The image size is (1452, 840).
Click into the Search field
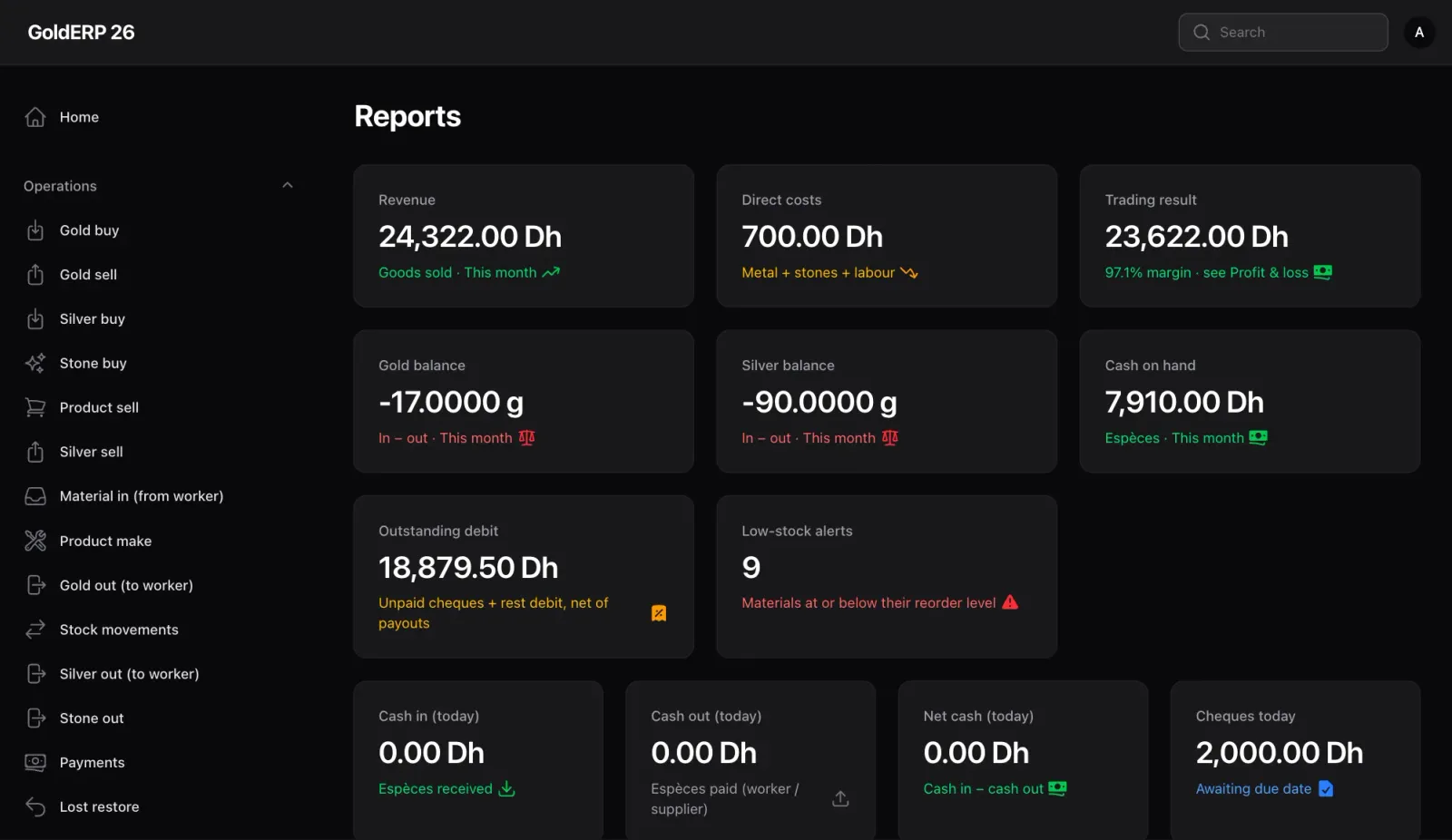[x=1283, y=33]
